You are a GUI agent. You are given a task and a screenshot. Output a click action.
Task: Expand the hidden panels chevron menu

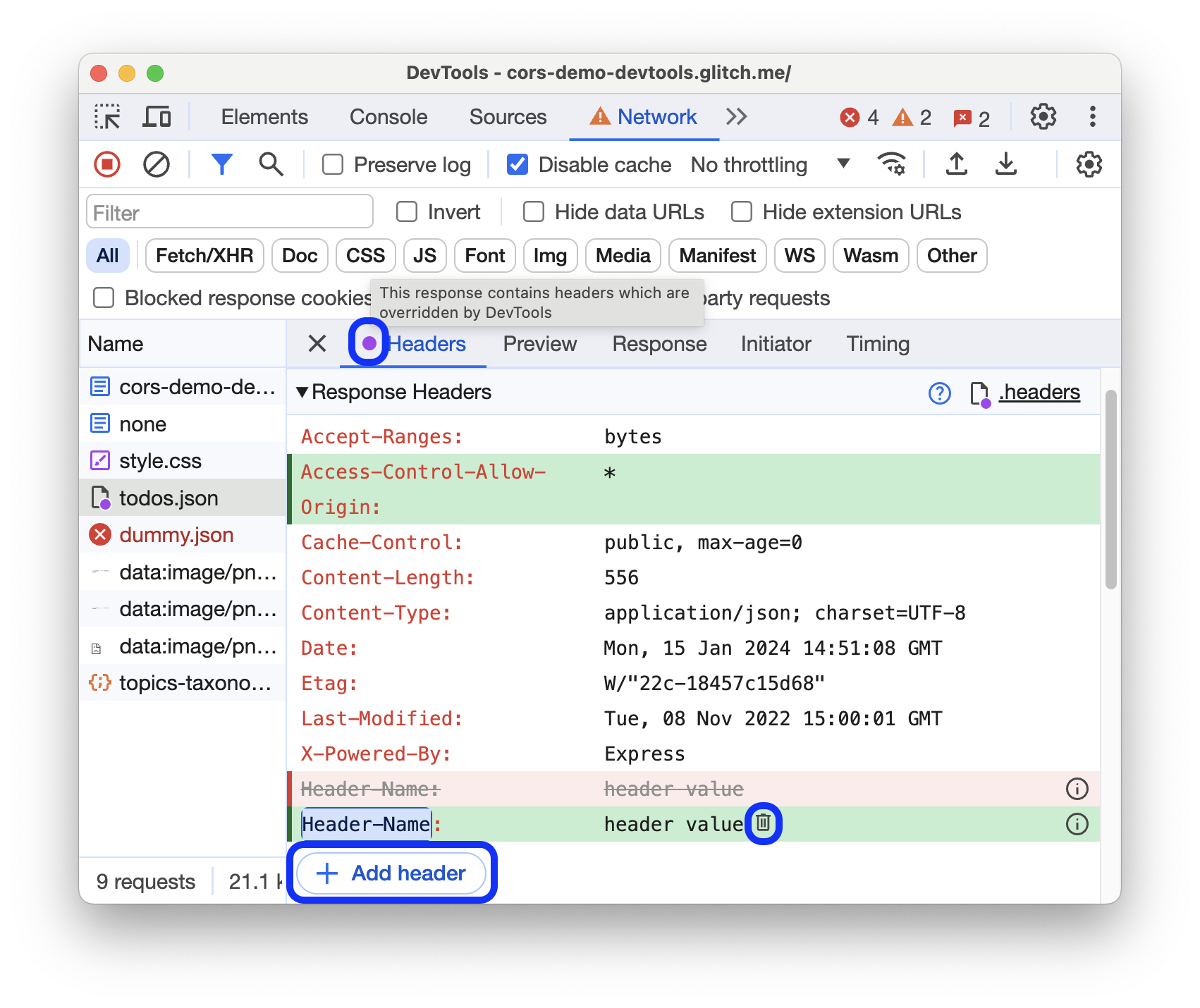[735, 117]
